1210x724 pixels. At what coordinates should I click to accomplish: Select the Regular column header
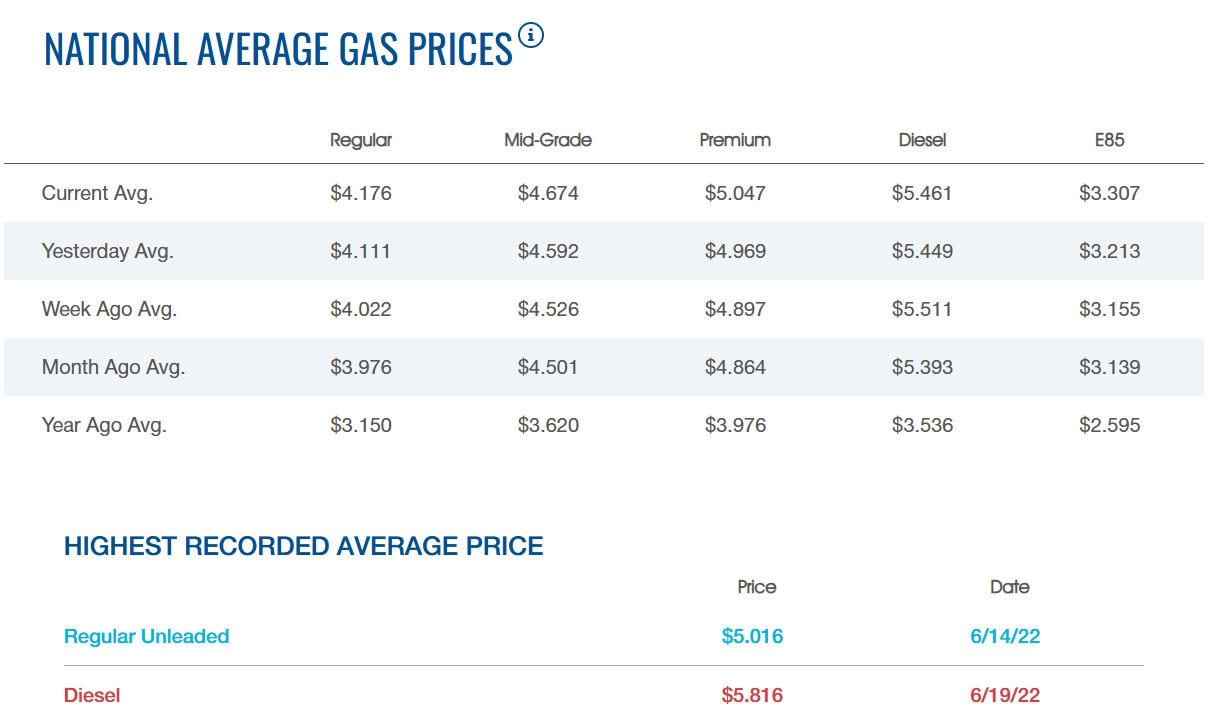point(361,140)
